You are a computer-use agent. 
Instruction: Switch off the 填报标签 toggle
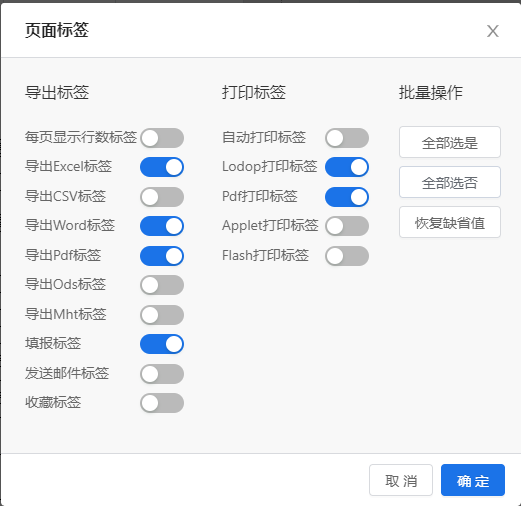(x=162, y=344)
